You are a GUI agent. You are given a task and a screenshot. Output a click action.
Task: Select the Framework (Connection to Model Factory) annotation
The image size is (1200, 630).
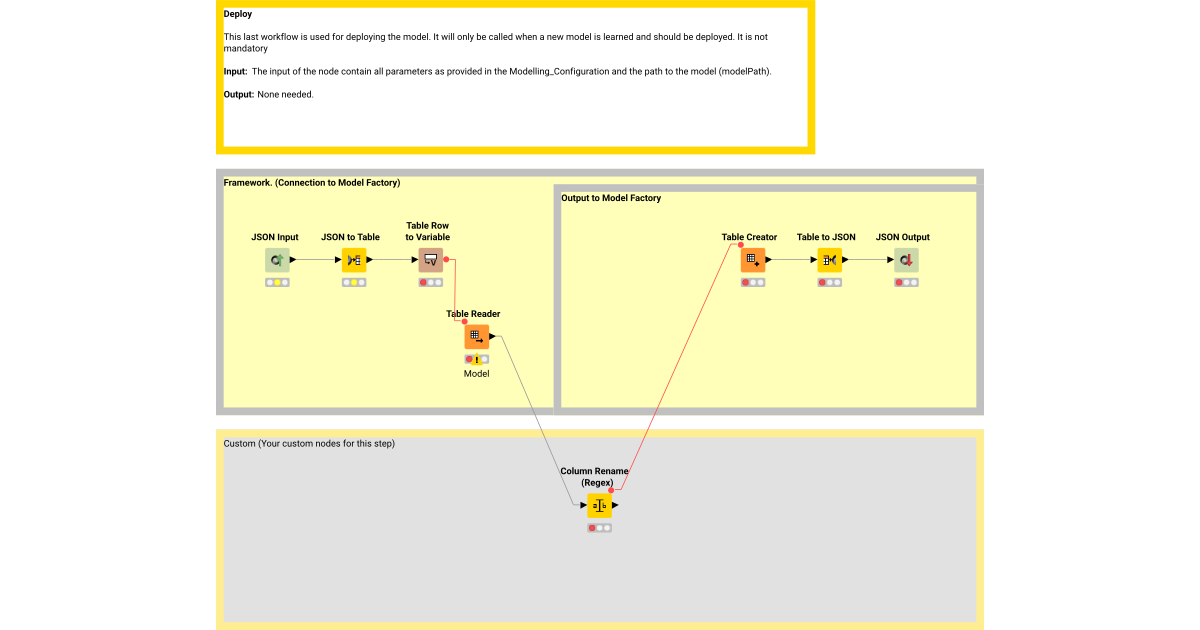[310, 182]
